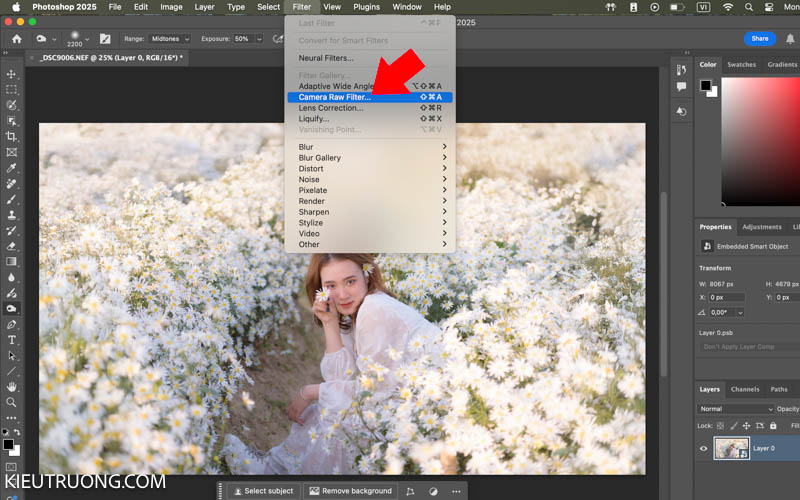Click the foreground color swatch in toolbar
The image size is (800, 500).
8,444
